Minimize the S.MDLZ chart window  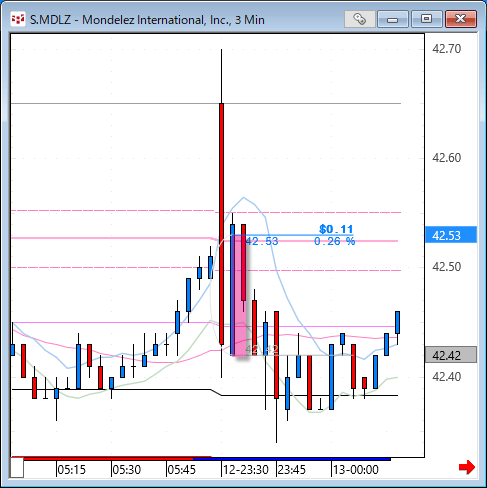393,19
